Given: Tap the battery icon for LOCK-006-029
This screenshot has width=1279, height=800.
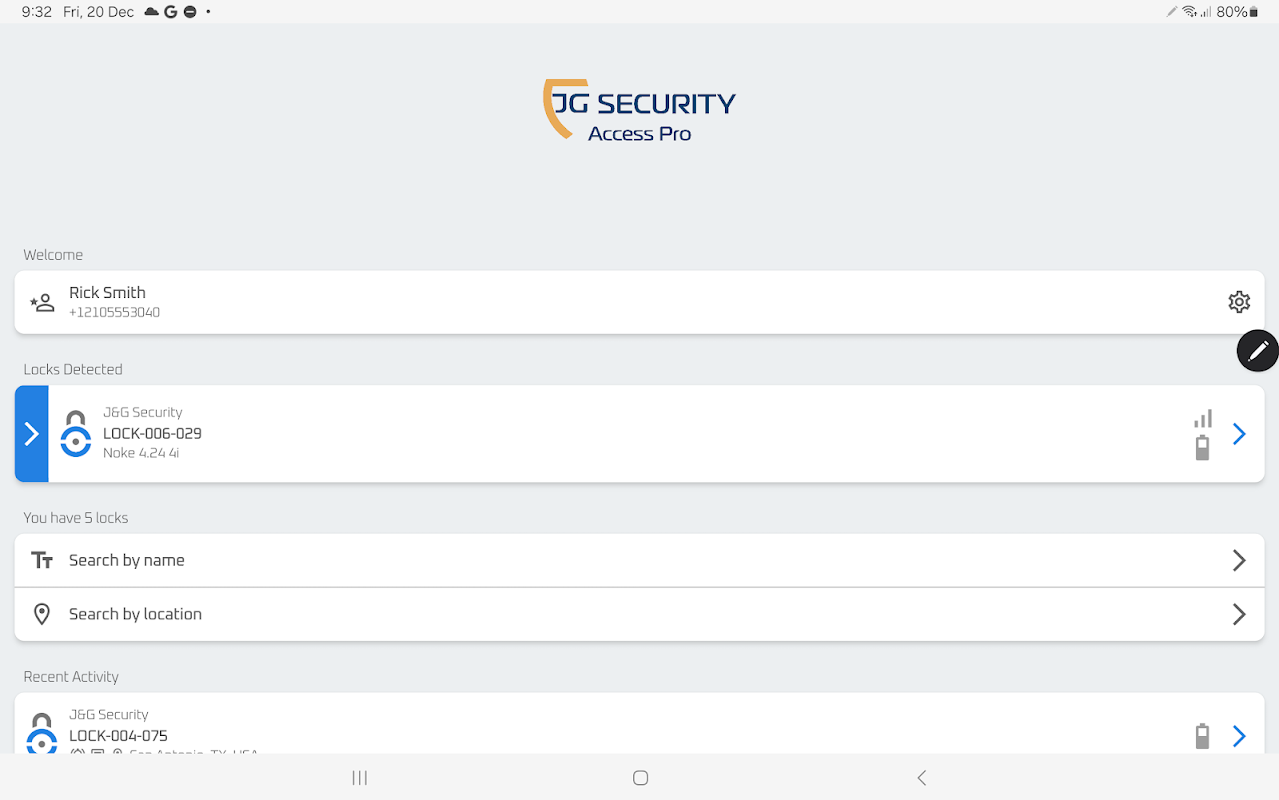Looking at the screenshot, I should click(x=1202, y=448).
